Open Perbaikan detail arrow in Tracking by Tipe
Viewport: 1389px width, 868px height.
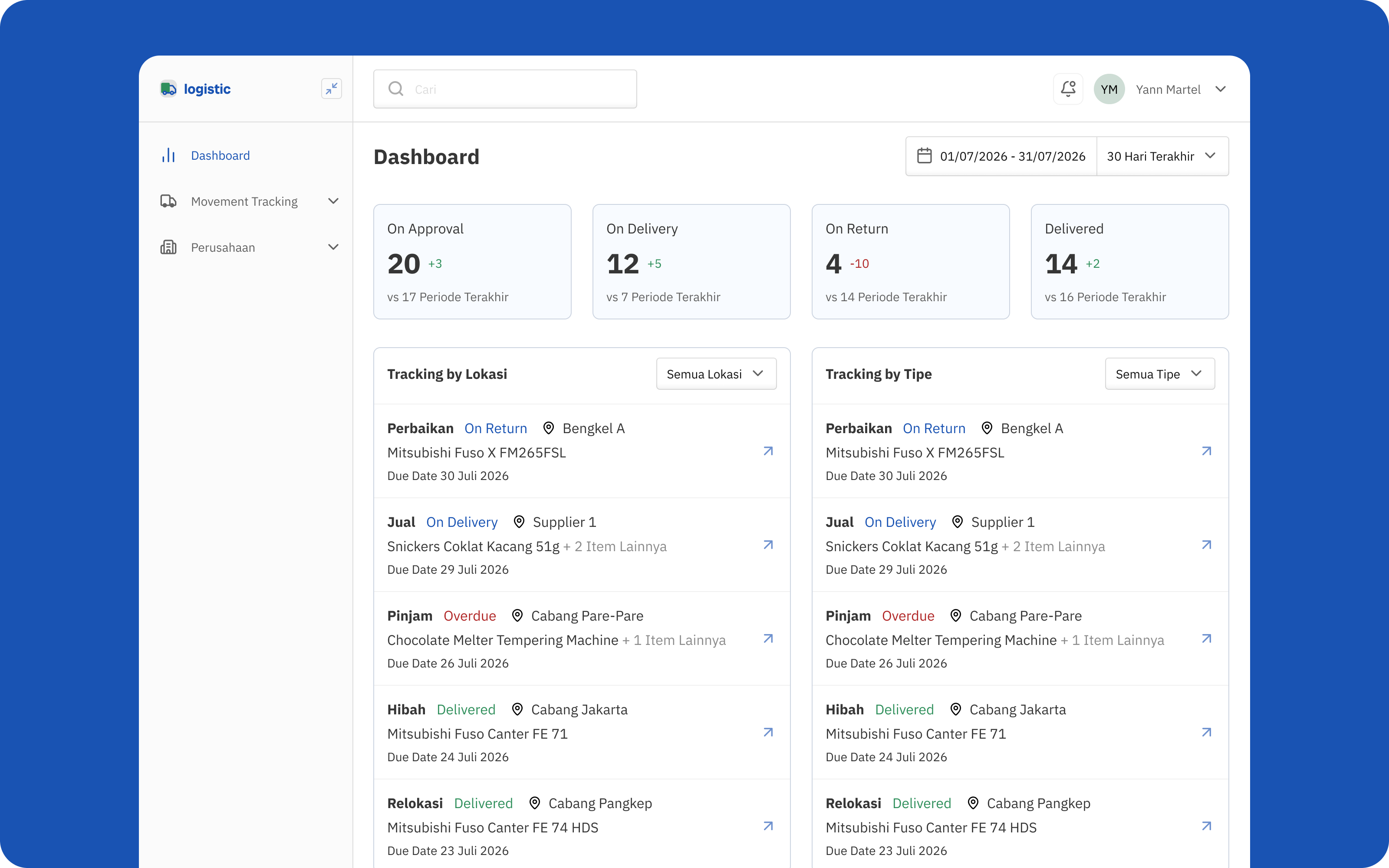click(1207, 451)
